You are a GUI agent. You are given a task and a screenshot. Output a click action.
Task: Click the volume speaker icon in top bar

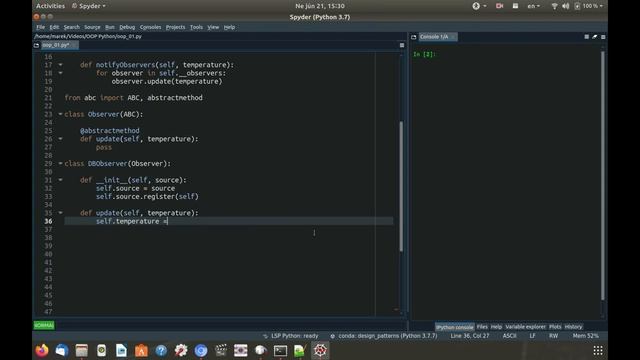(565, 6)
